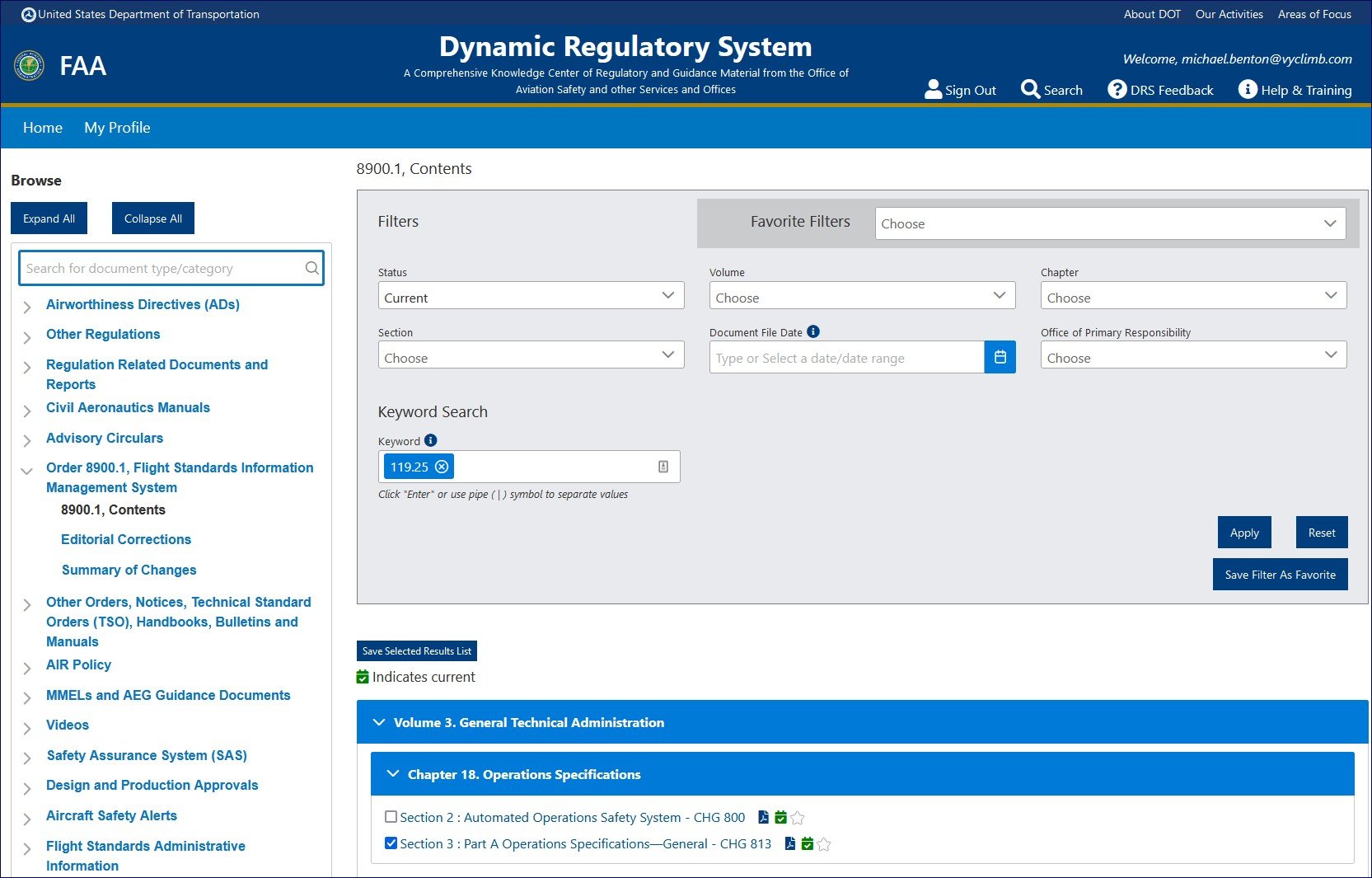Open the Status dropdown showing Current
1372x878 pixels.
coord(531,296)
